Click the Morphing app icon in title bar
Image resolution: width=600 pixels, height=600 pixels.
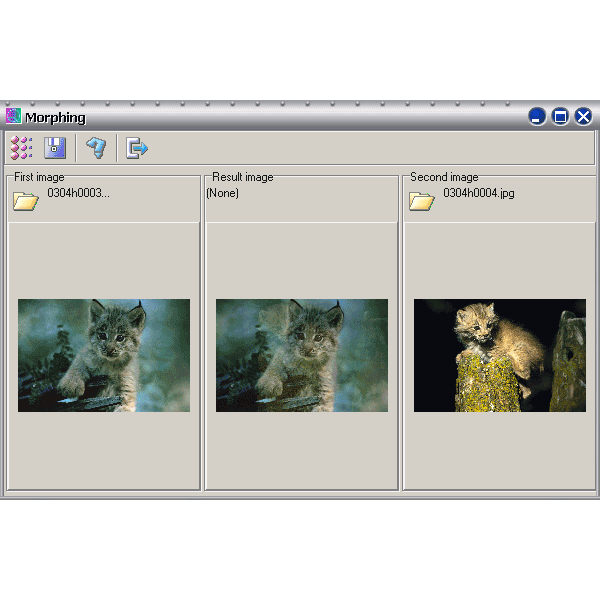coord(13,116)
